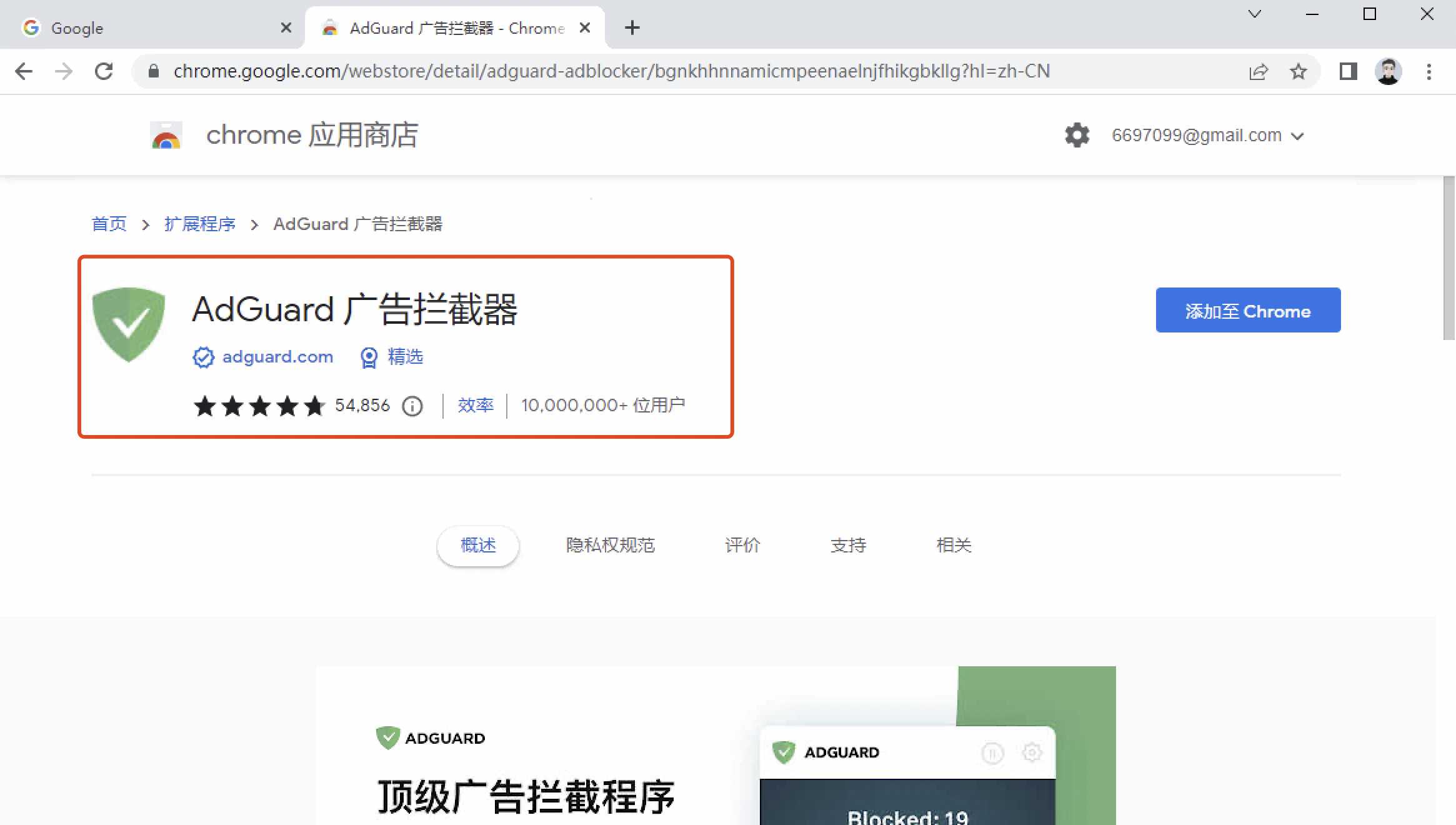Open the browser side panel
Screen dimensions: 1456x825
point(1348,72)
